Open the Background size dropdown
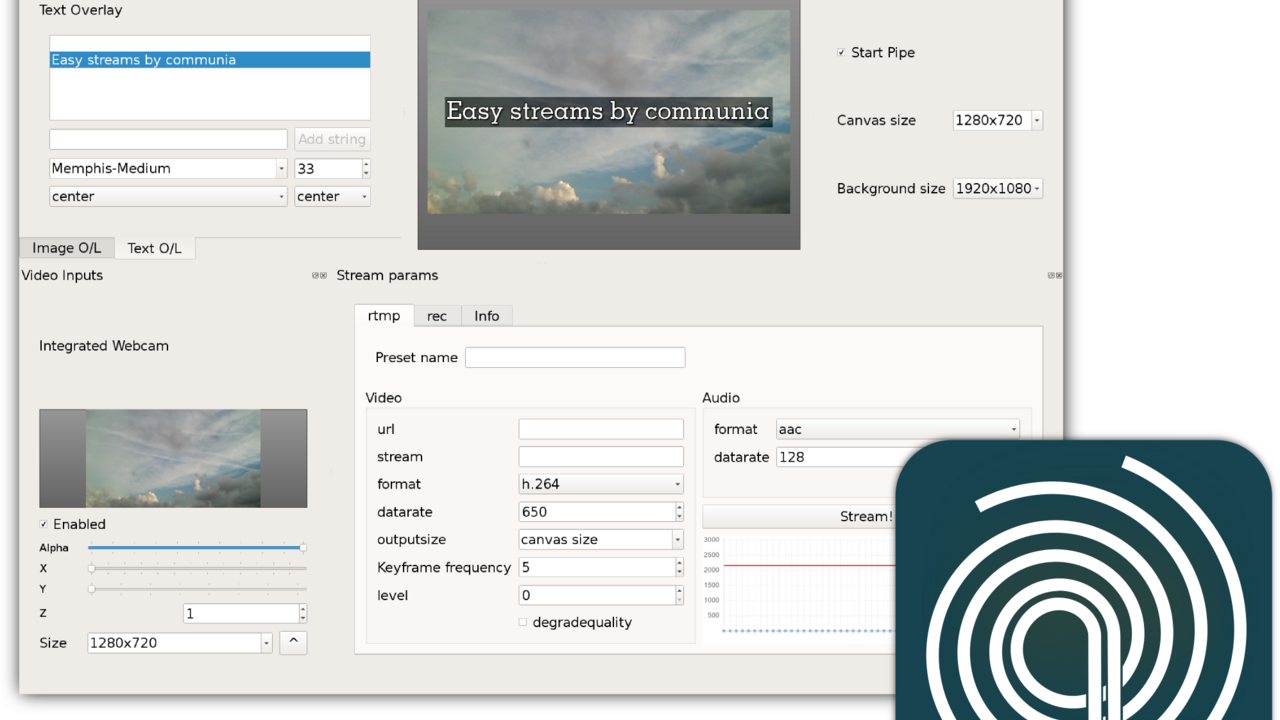The height and width of the screenshot is (720, 1280). (998, 188)
